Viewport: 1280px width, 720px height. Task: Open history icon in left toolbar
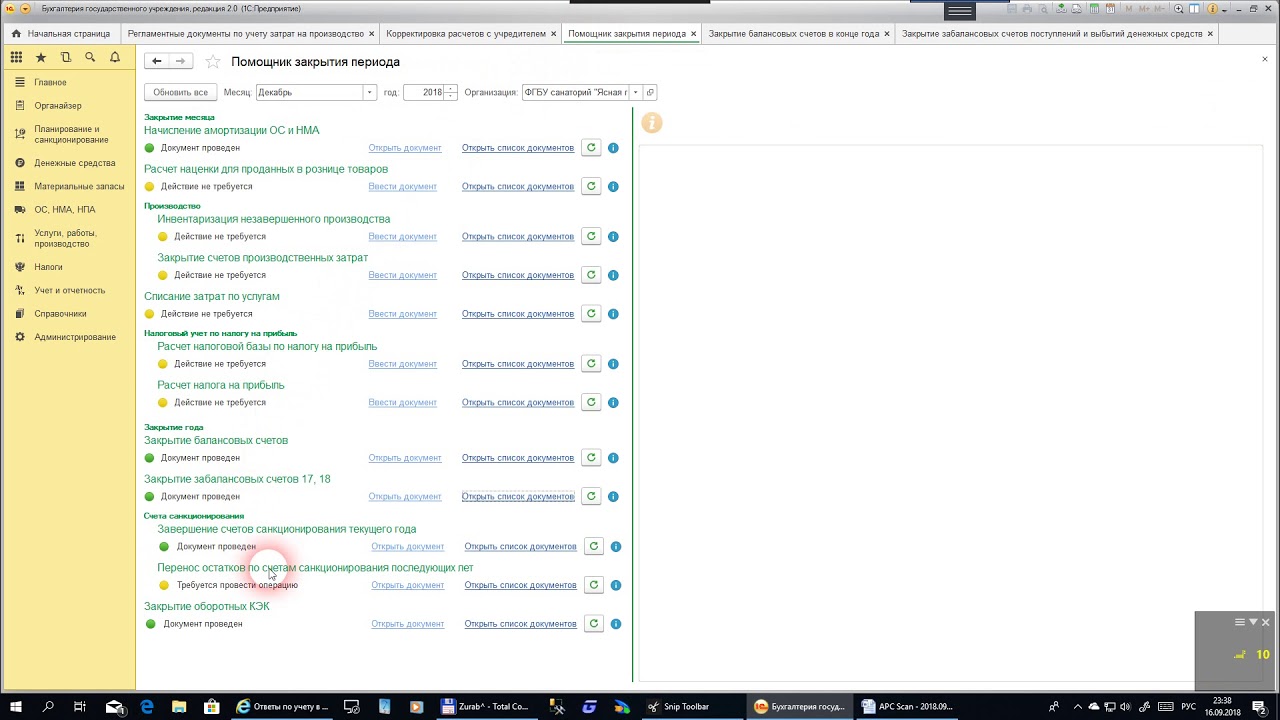[x=66, y=58]
